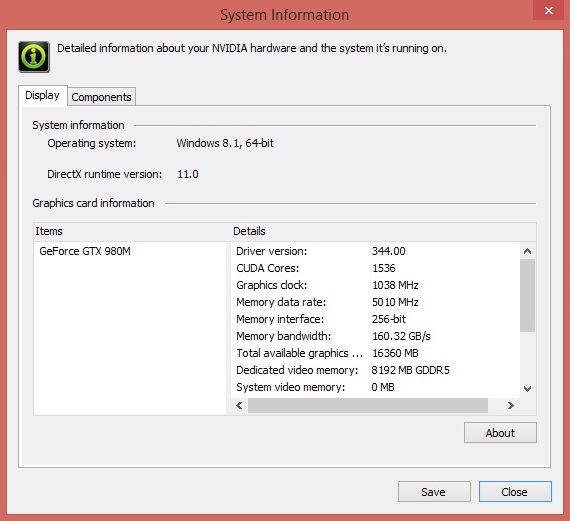Select the Display tab
Image resolution: width=570 pixels, height=521 pixels.
coord(43,95)
